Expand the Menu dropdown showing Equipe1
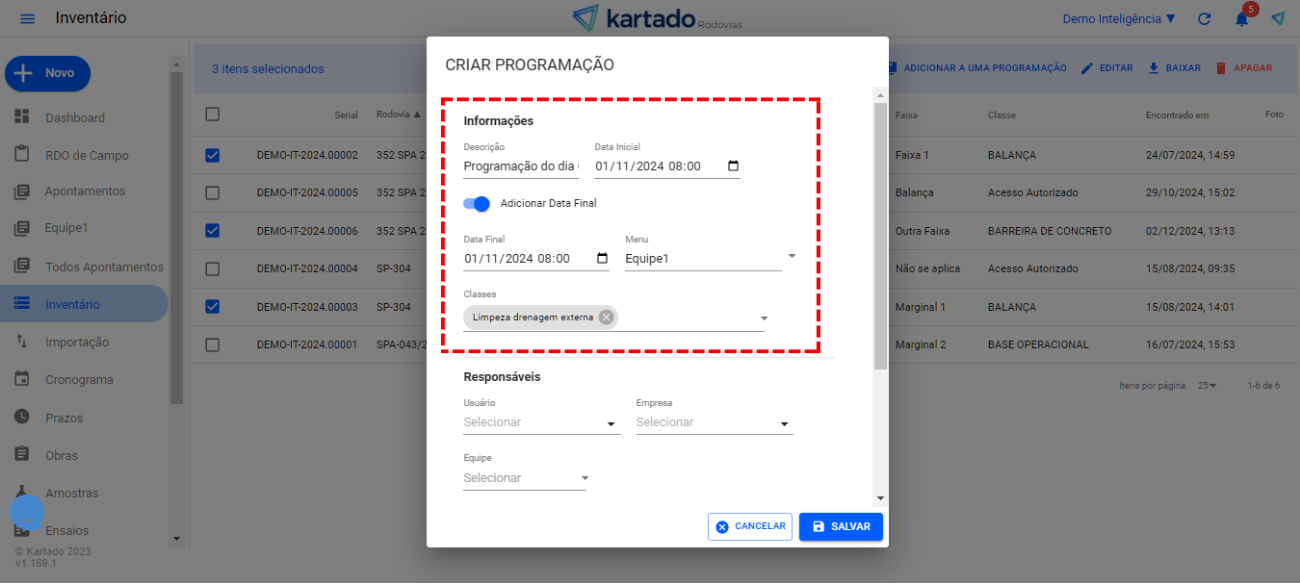This screenshot has height=584, width=1300. pyautogui.click(x=791, y=257)
